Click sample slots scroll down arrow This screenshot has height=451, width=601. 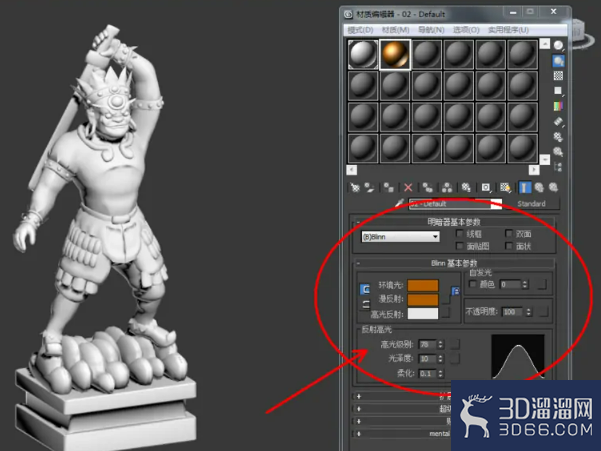click(545, 159)
